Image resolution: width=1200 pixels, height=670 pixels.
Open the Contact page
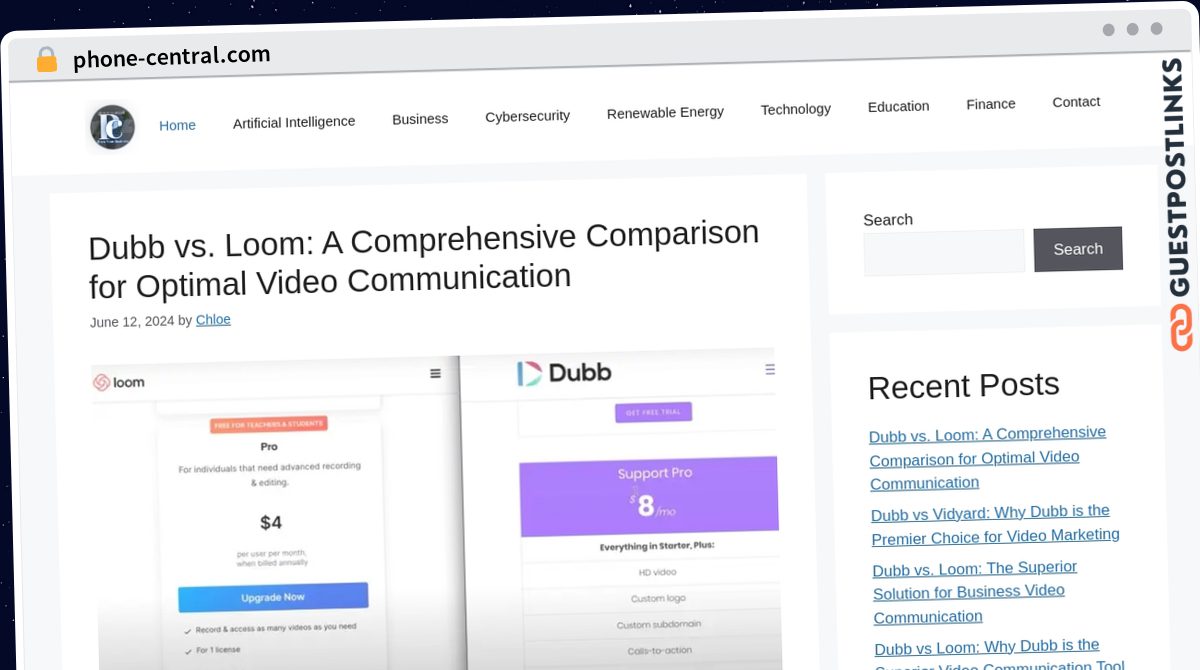[x=1076, y=102]
